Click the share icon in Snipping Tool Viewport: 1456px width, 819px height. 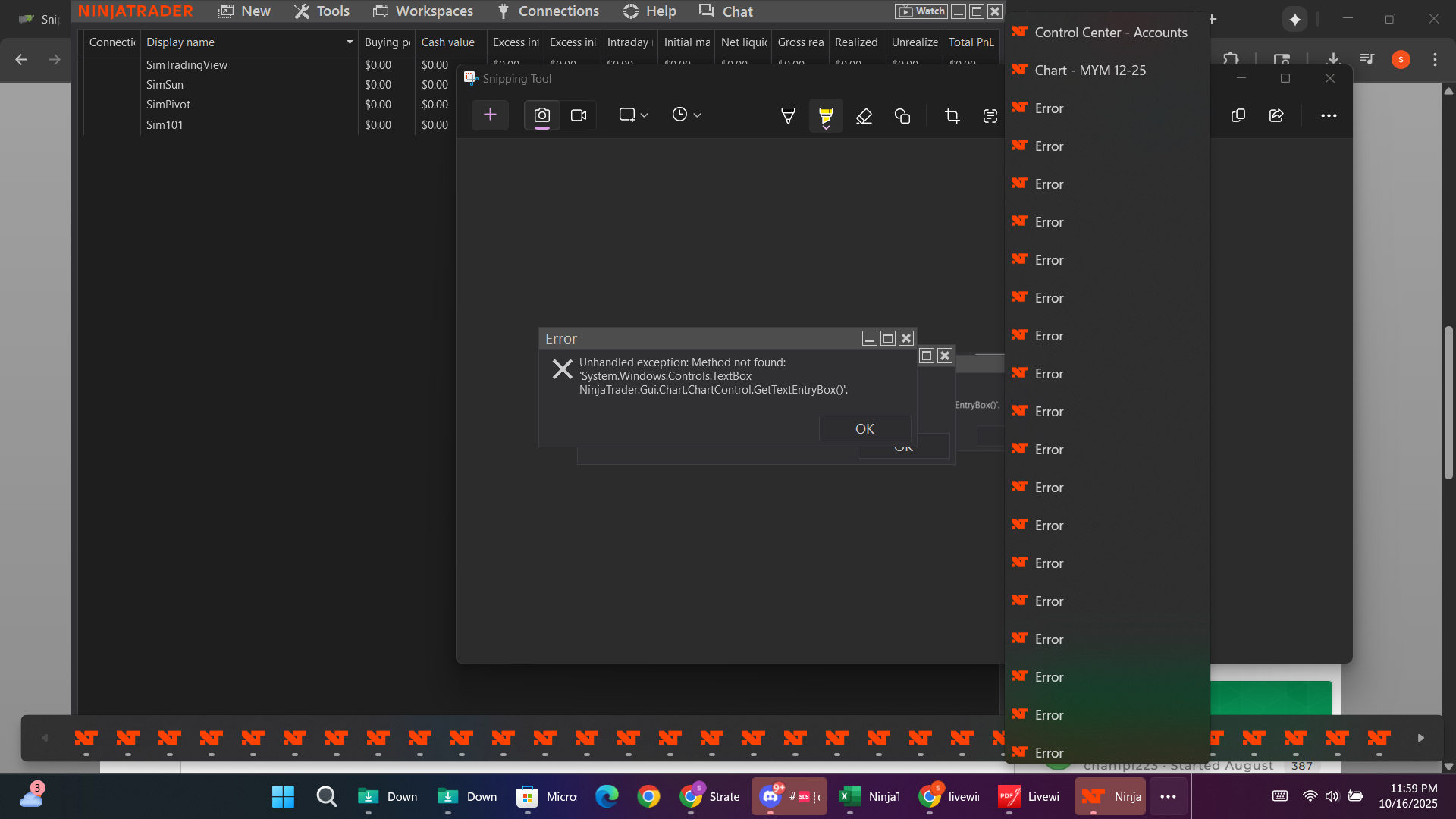click(x=1276, y=115)
